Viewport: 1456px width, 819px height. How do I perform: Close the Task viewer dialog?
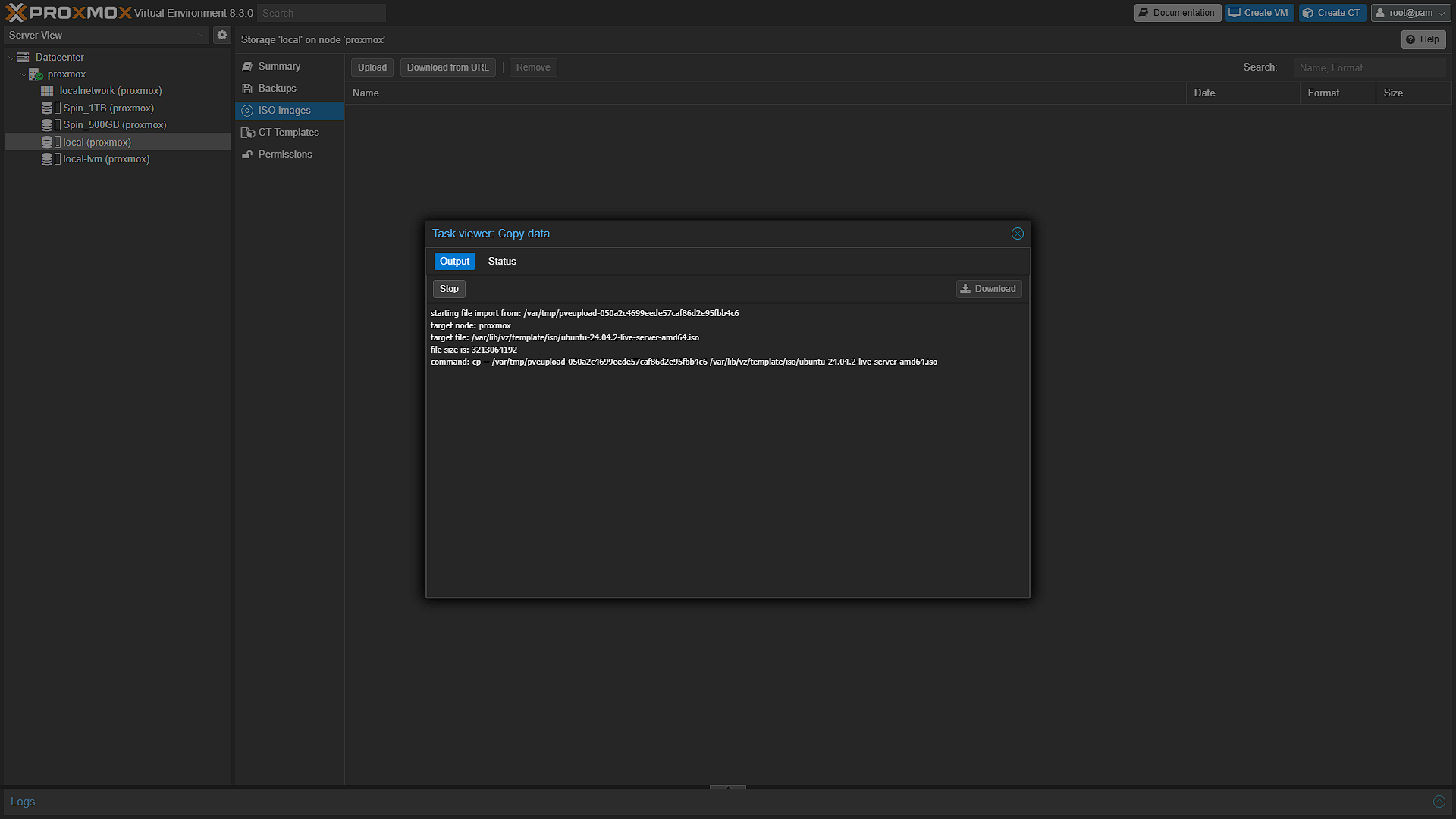point(1018,234)
